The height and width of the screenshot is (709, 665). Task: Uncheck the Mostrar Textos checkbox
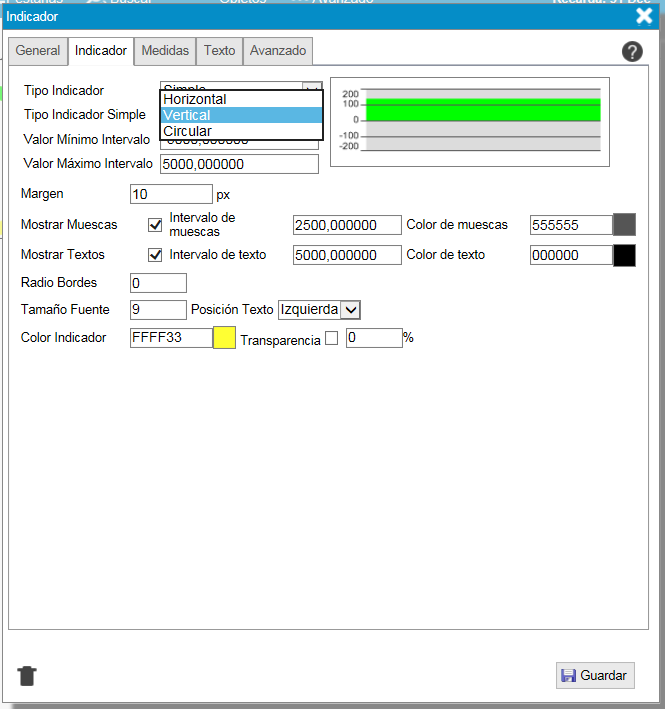(x=155, y=255)
